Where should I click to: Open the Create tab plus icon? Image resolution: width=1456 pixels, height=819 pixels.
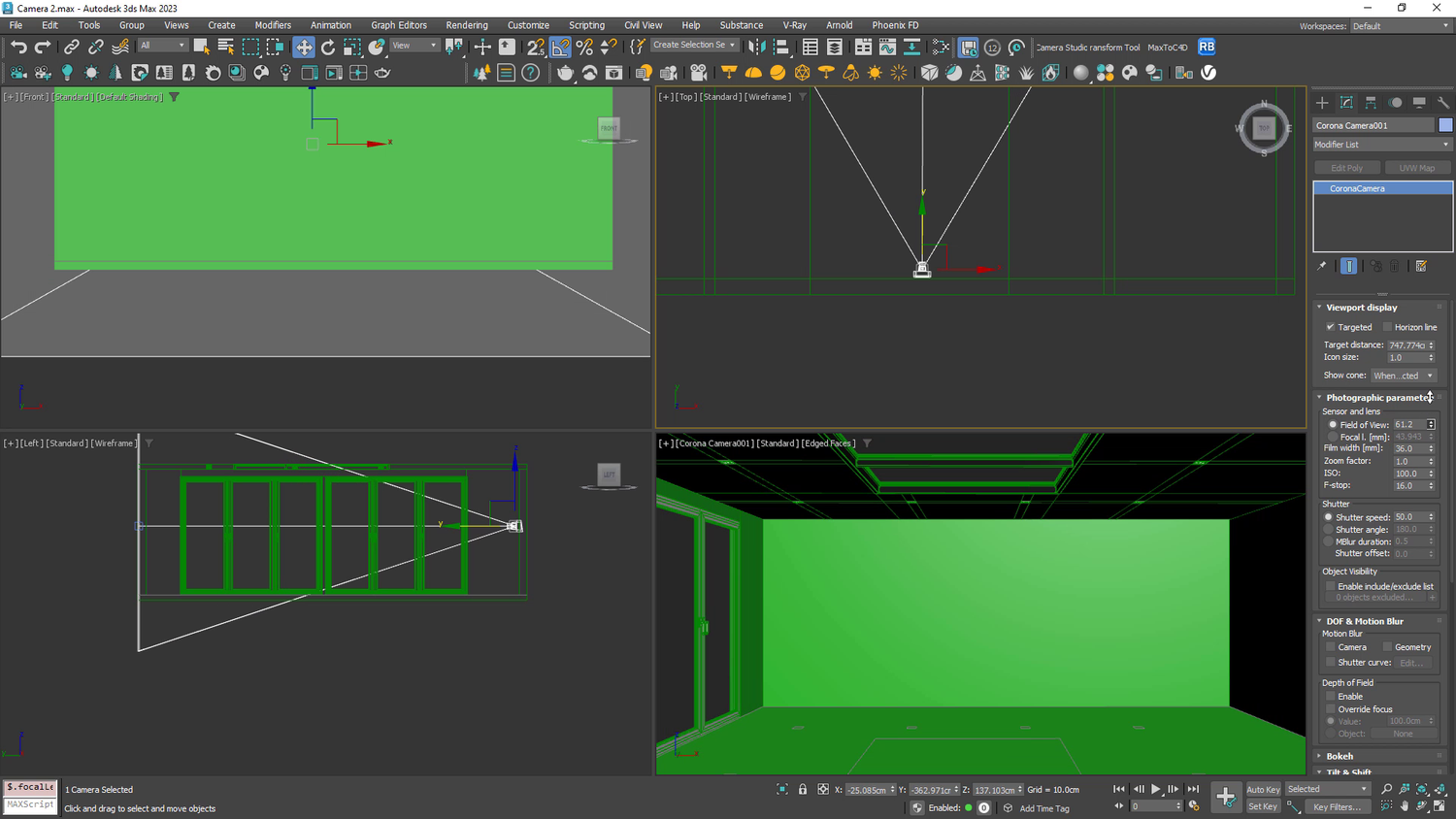coord(1322,102)
